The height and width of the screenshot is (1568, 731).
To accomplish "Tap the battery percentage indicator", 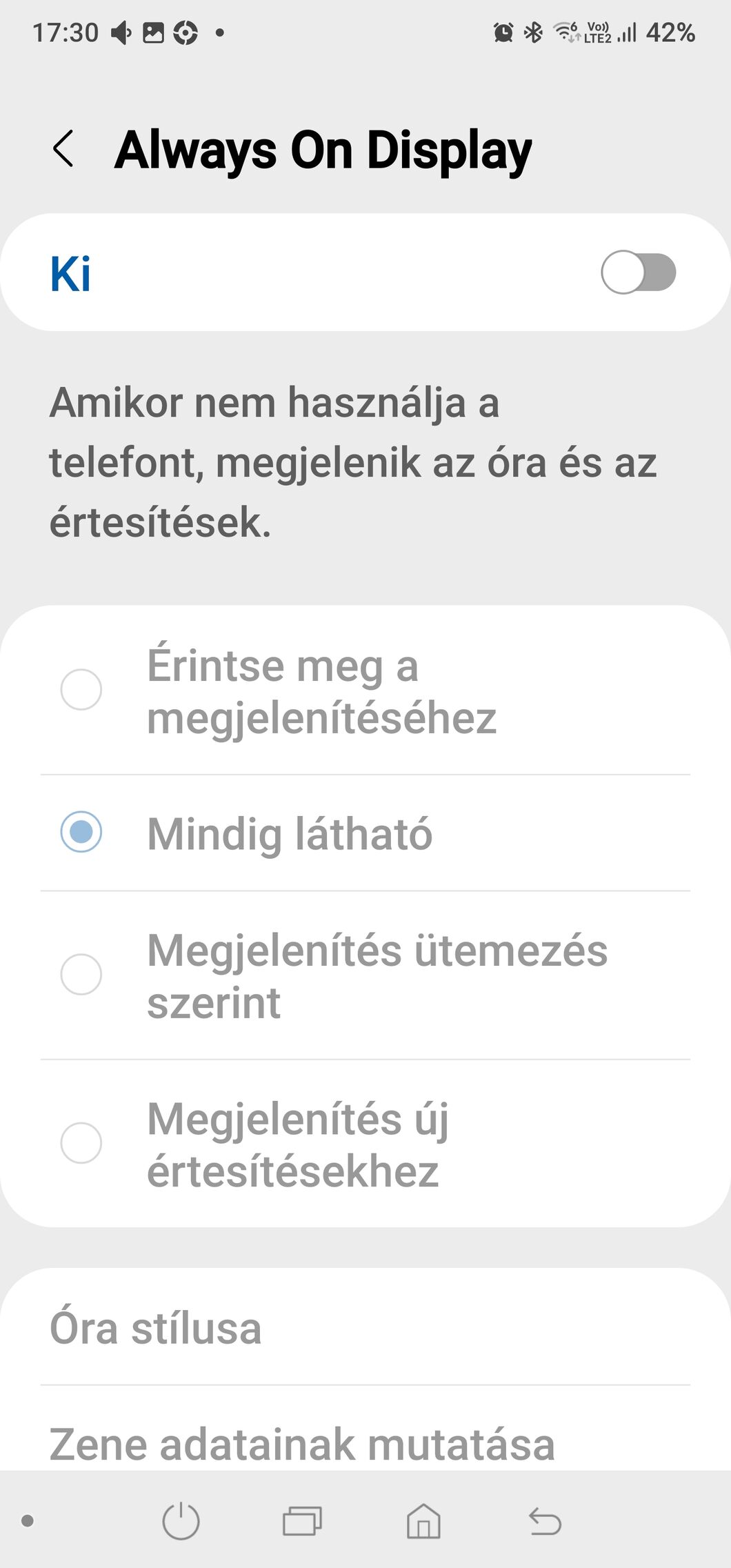I will (670, 32).
